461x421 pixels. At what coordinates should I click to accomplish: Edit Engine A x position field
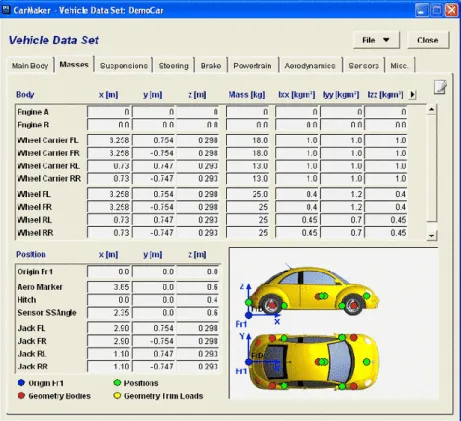[109, 112]
